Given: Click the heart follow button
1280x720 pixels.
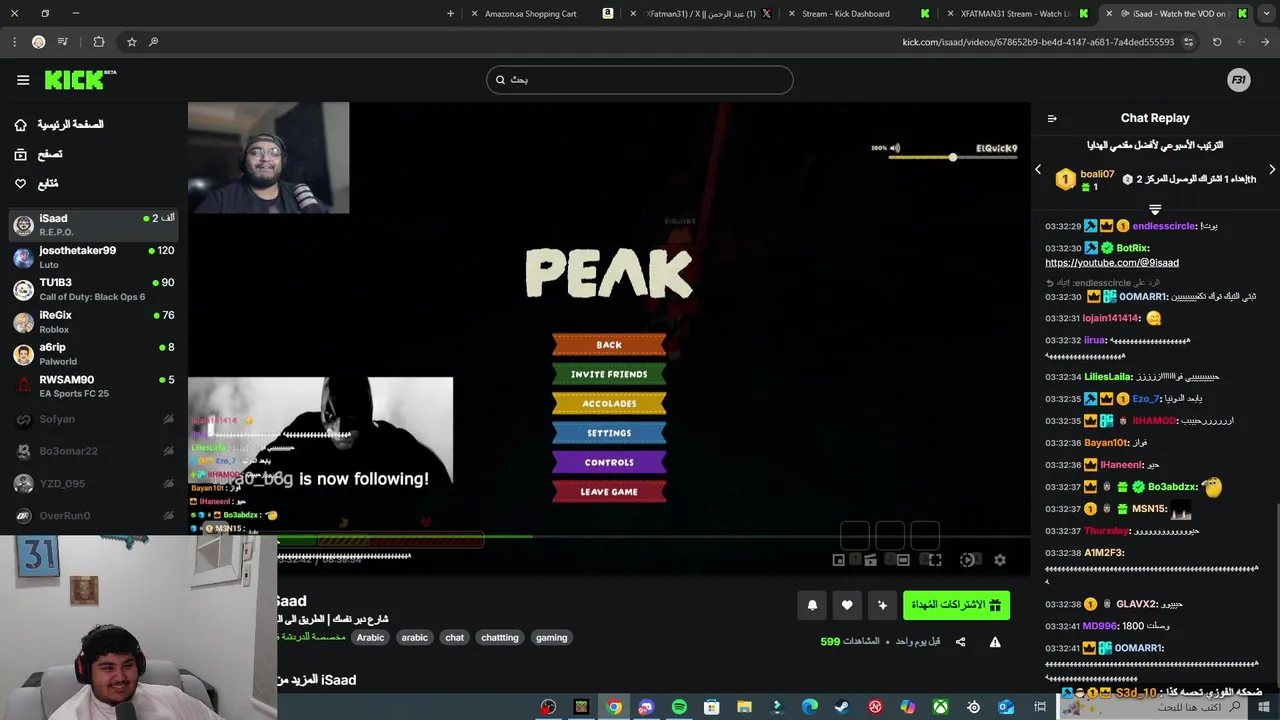Looking at the screenshot, I should 847,605.
